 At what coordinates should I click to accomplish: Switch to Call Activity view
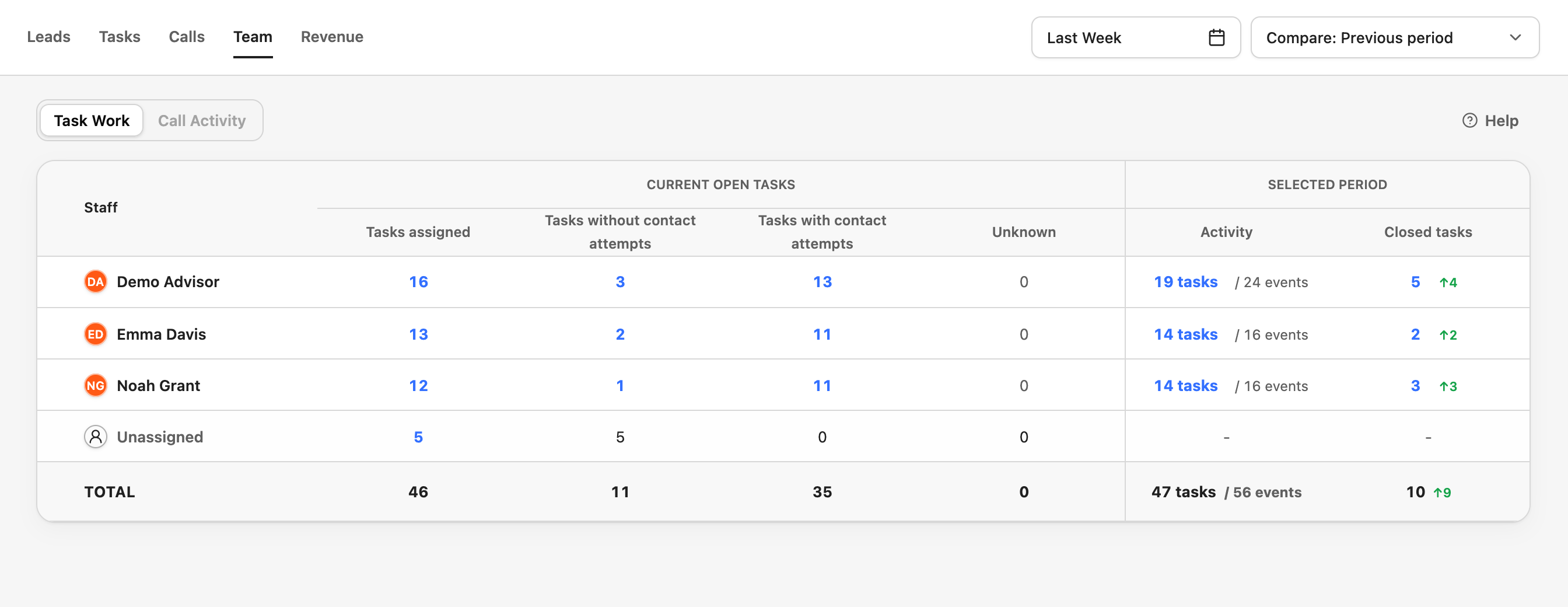coord(201,121)
